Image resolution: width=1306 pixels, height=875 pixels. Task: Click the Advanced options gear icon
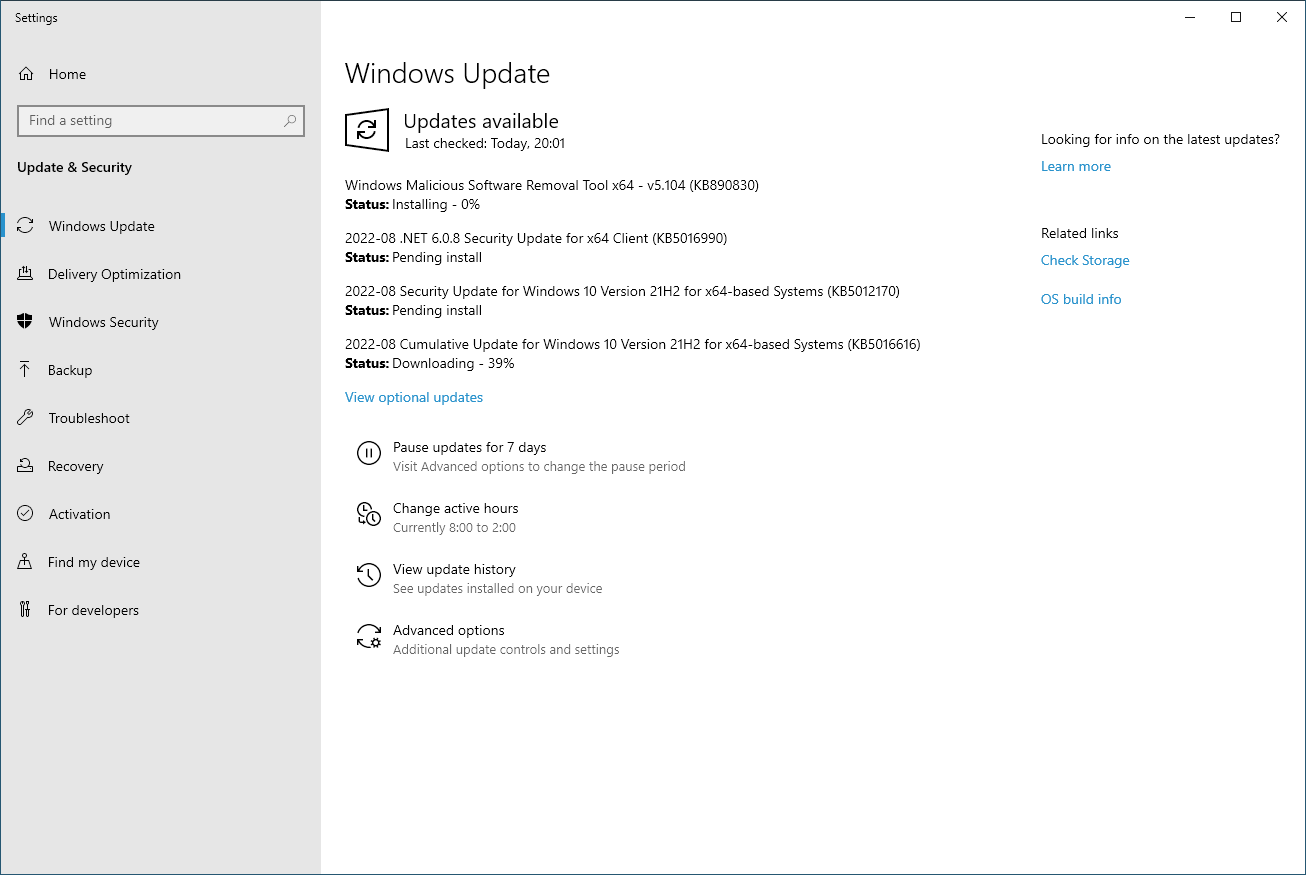point(369,637)
